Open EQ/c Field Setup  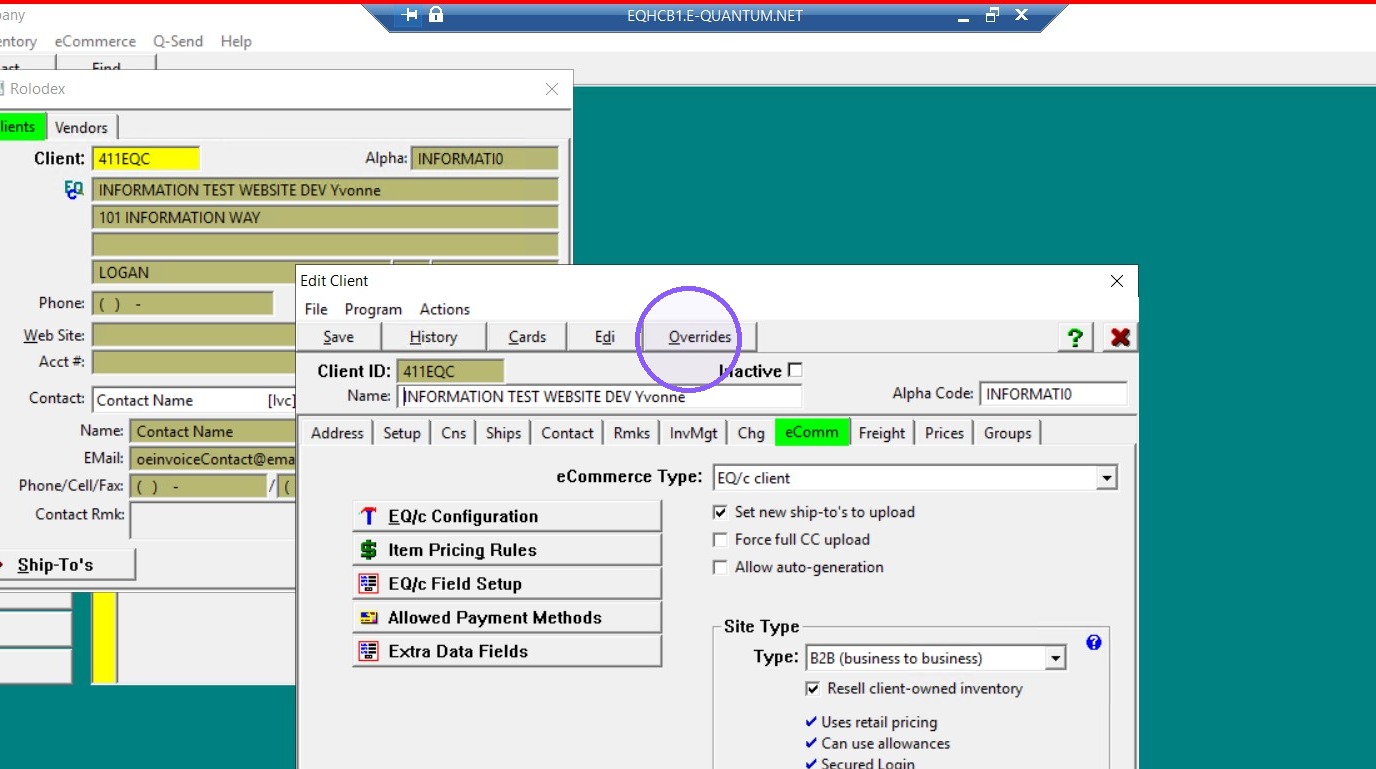click(x=507, y=584)
